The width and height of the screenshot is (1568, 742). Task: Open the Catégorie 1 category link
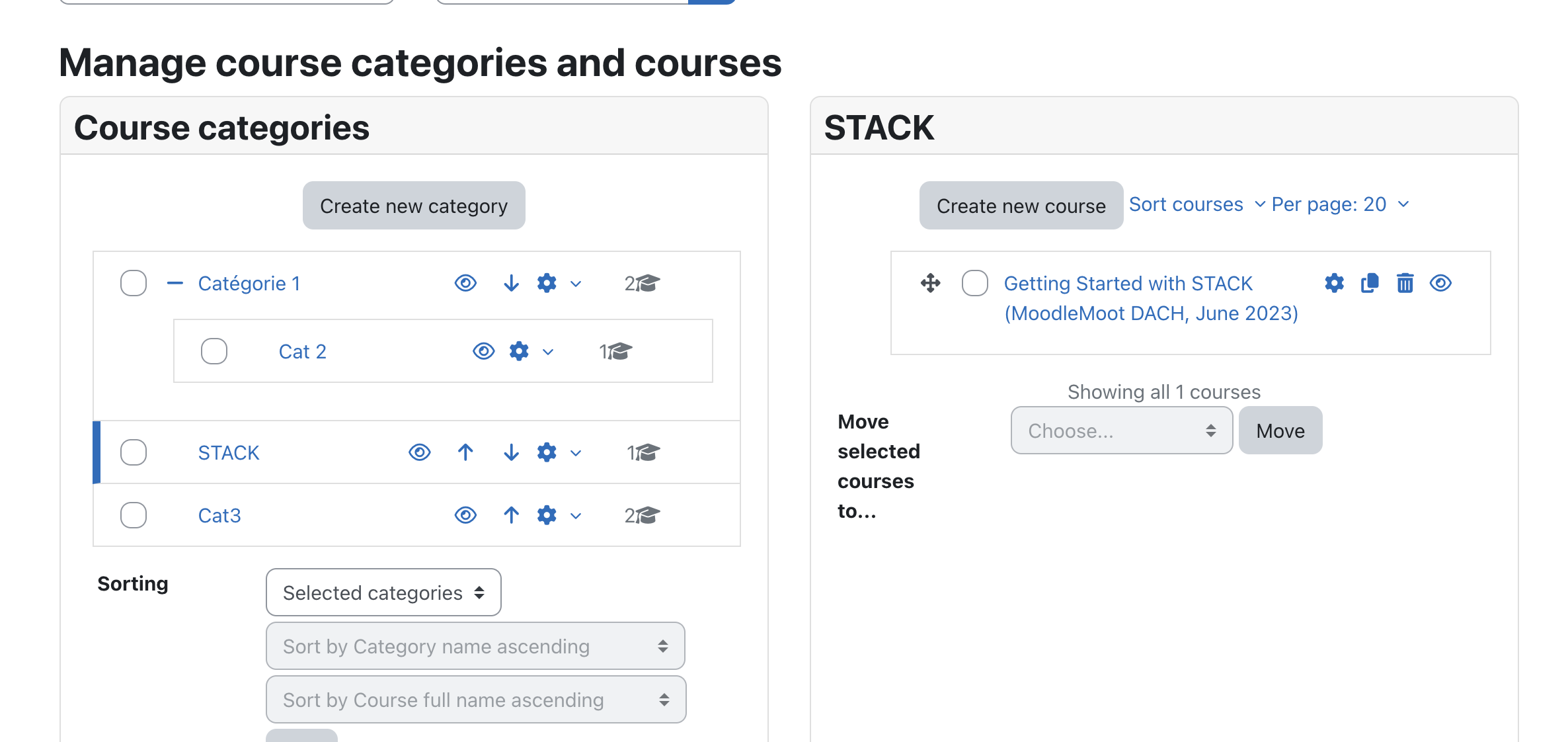249,283
